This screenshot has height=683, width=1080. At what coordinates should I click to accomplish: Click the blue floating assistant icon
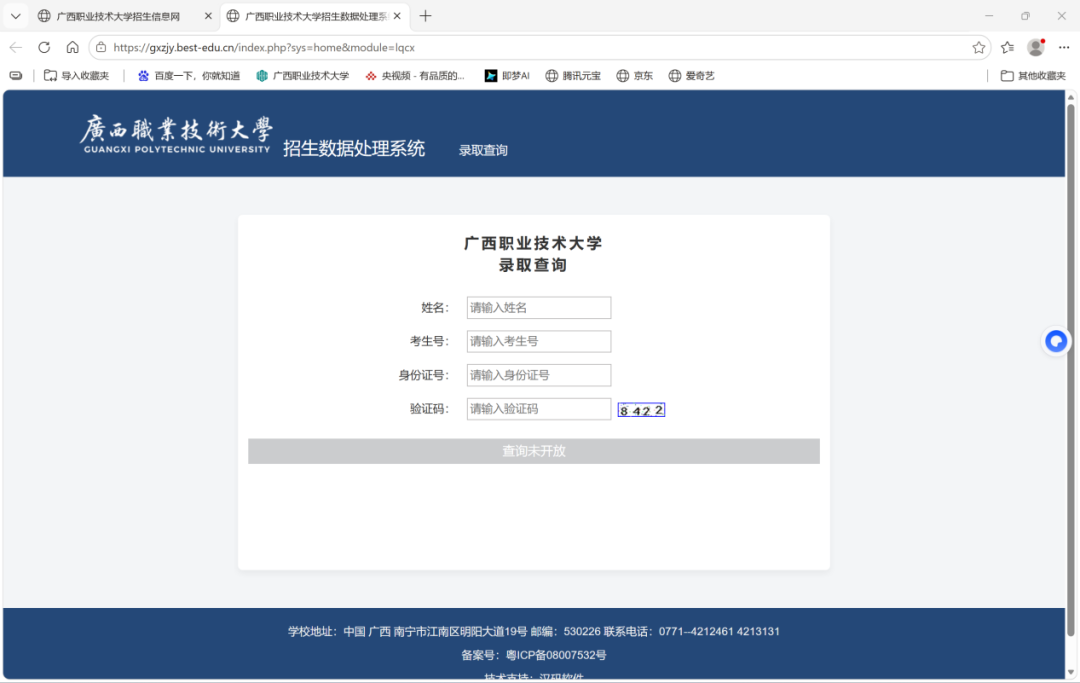pos(1056,341)
